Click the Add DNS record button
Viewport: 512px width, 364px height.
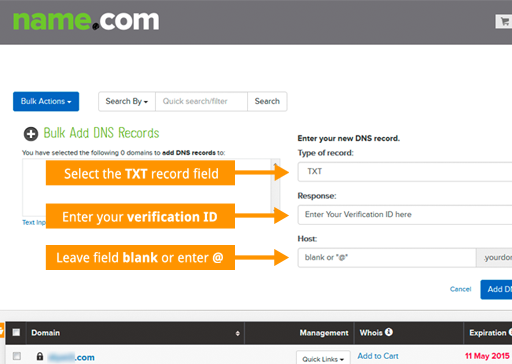click(496, 289)
